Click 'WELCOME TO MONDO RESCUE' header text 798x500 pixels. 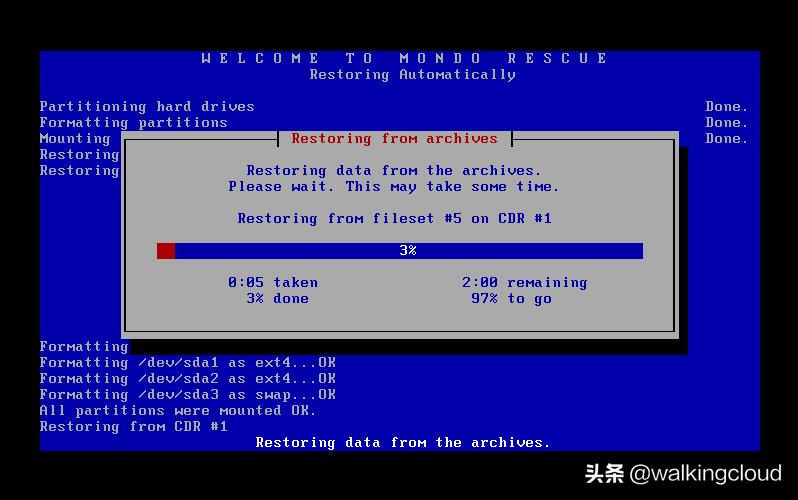click(404, 58)
